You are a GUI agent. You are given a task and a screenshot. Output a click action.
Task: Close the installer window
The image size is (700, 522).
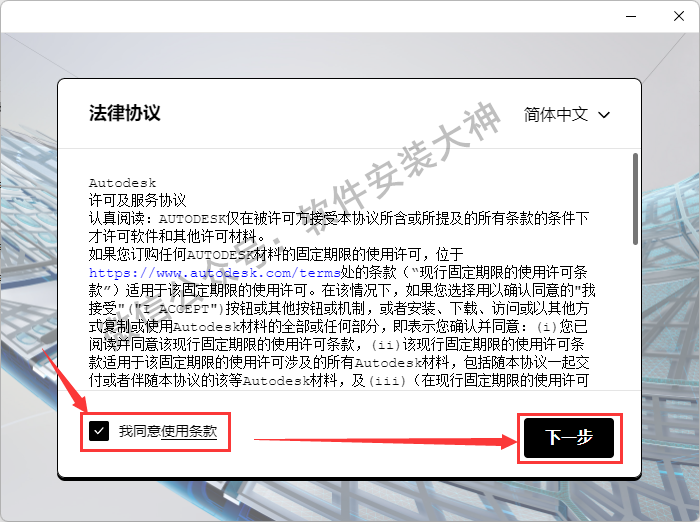(679, 17)
